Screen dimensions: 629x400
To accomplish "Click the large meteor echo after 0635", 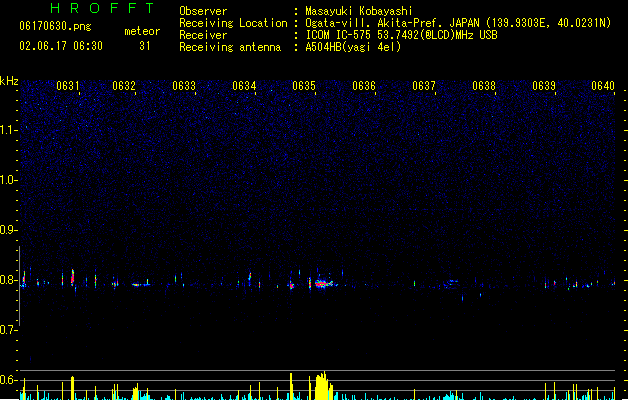I will [324, 283].
